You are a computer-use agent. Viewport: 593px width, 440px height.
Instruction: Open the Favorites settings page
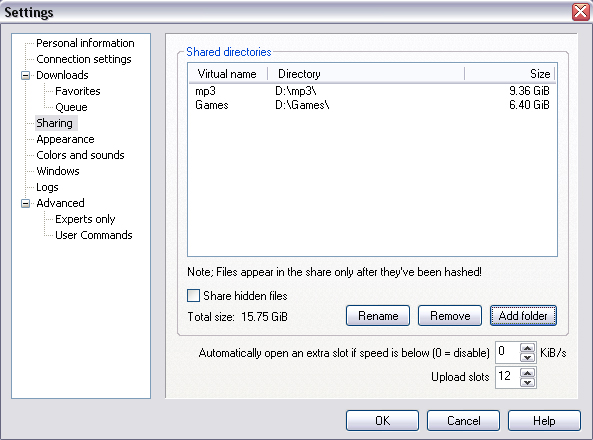coord(78,91)
